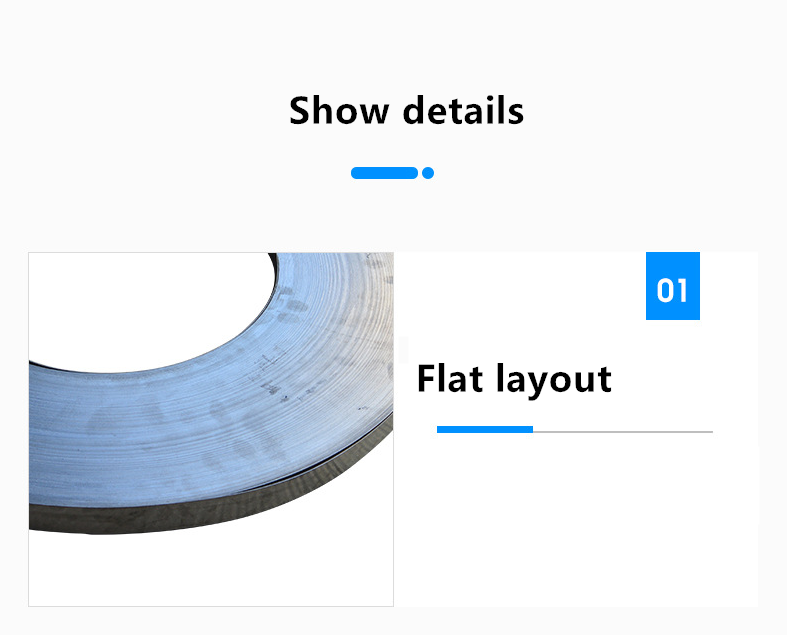The height and width of the screenshot is (635, 787).
Task: Click the blank white panel beneath the underline bar
Action: coord(577,522)
